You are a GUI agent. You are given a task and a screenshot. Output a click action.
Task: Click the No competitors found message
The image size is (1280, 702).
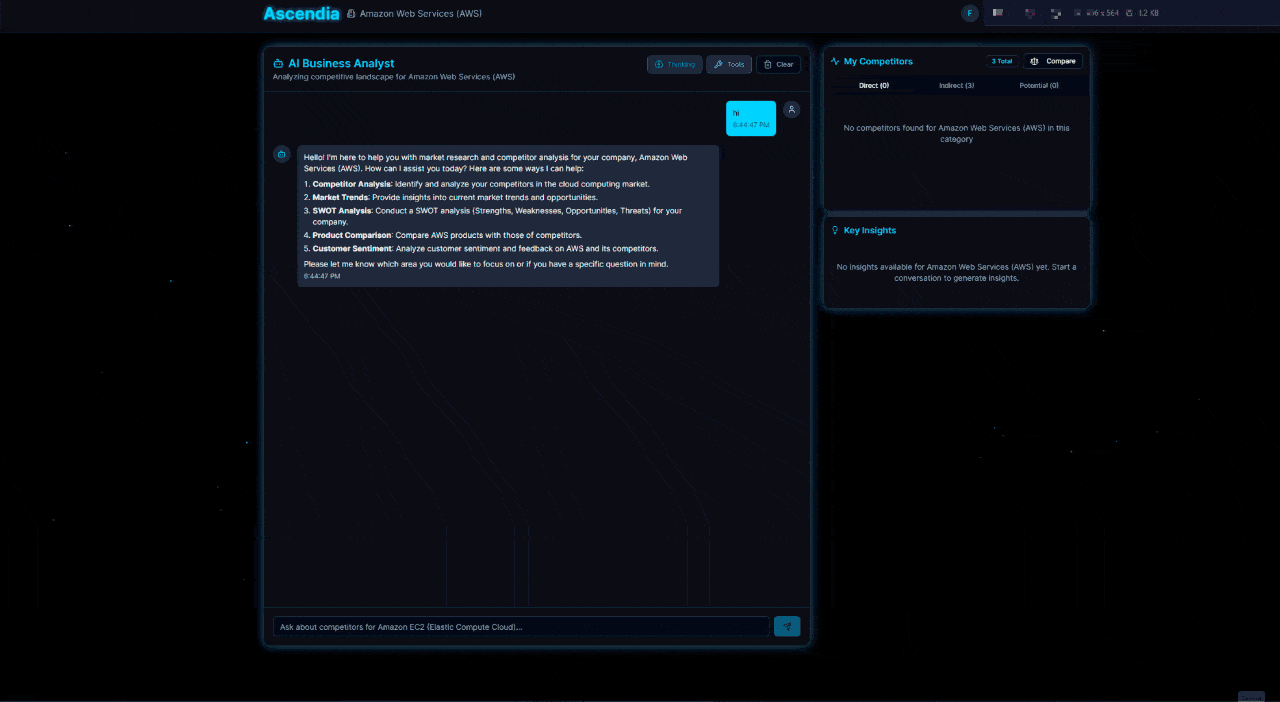coord(956,133)
